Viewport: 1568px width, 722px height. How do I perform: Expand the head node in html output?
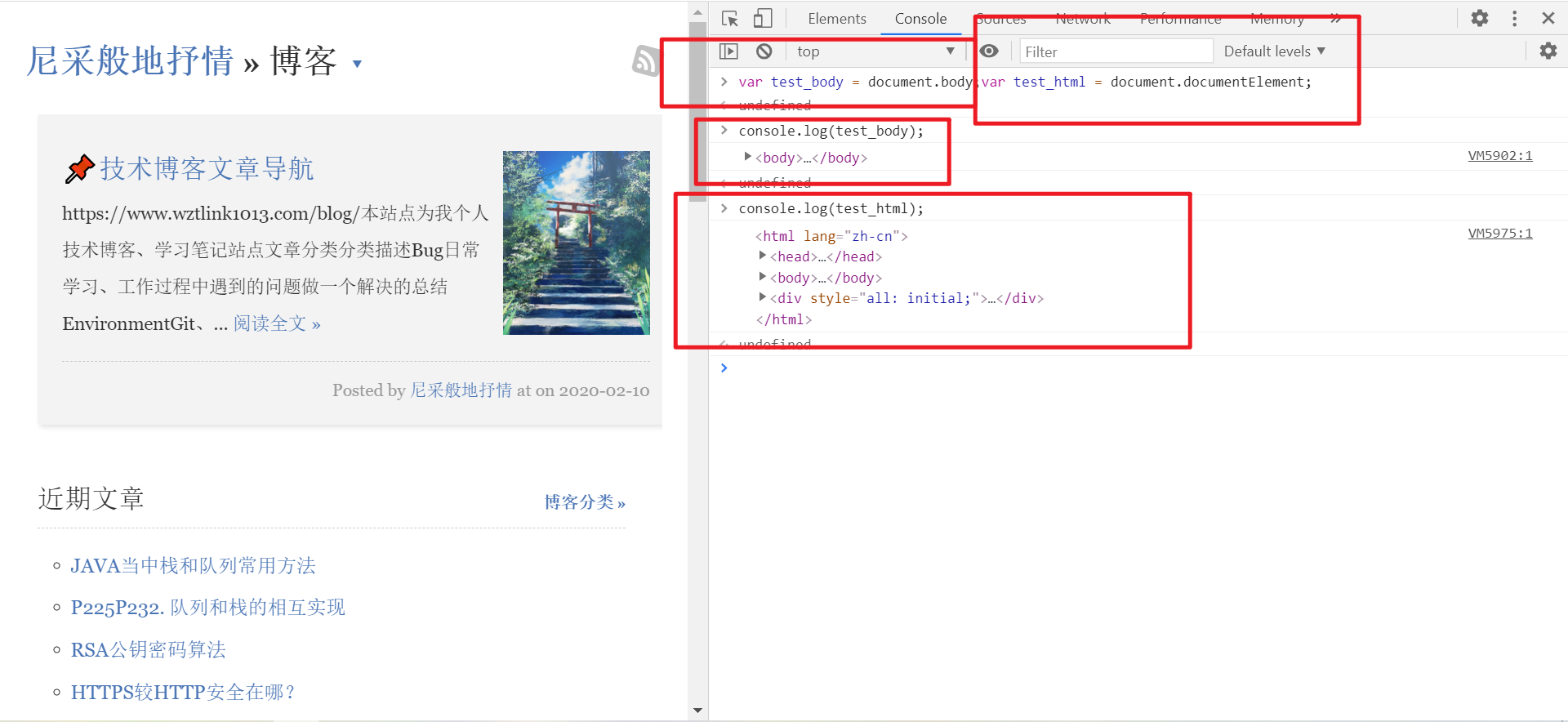point(762,256)
